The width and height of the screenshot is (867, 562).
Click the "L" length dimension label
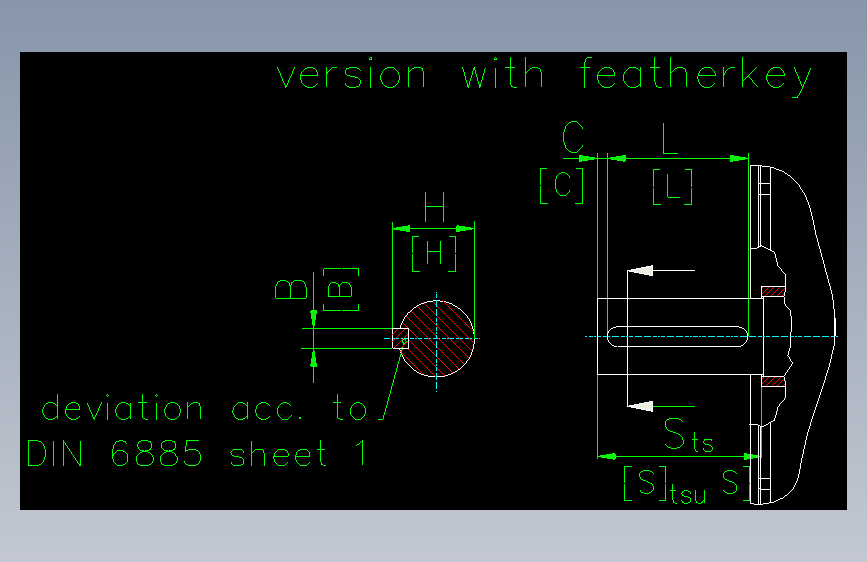click(x=670, y=138)
